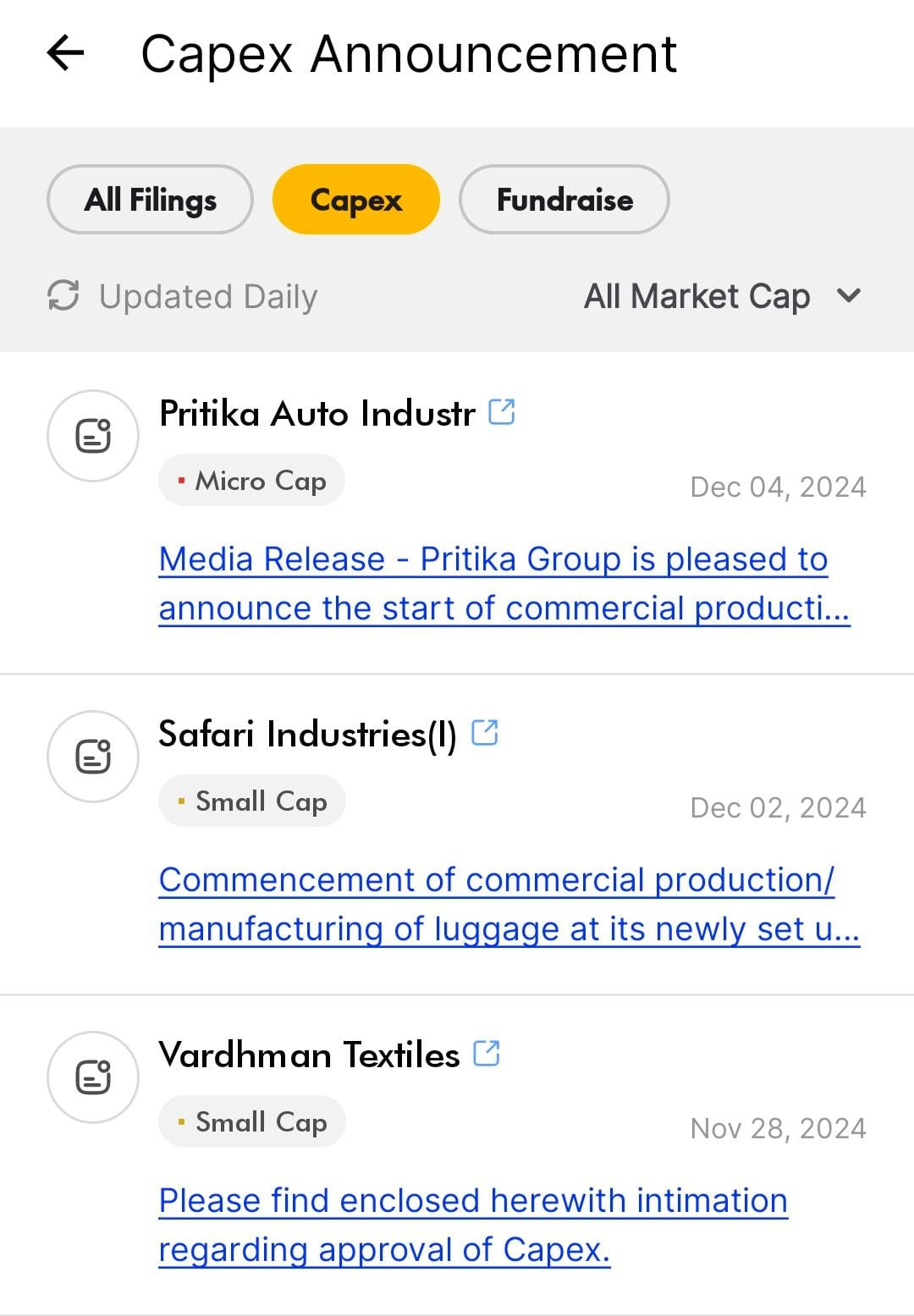Screen dimensions: 914x1316
Task: Switch to the All Filings filter
Action: point(150,200)
